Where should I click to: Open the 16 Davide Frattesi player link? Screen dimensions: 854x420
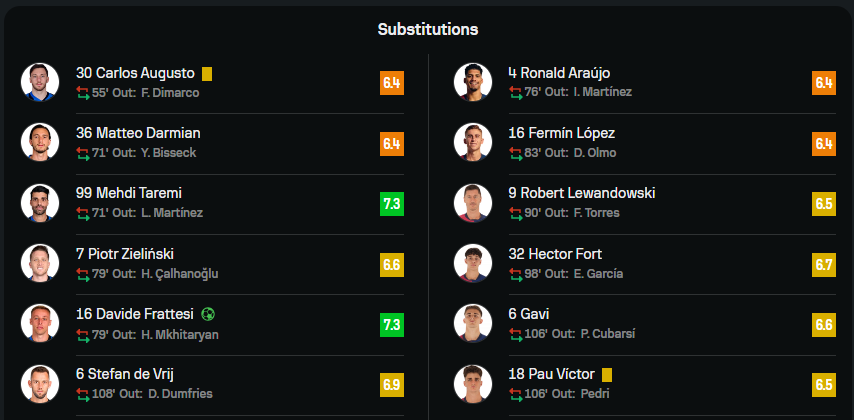135,314
